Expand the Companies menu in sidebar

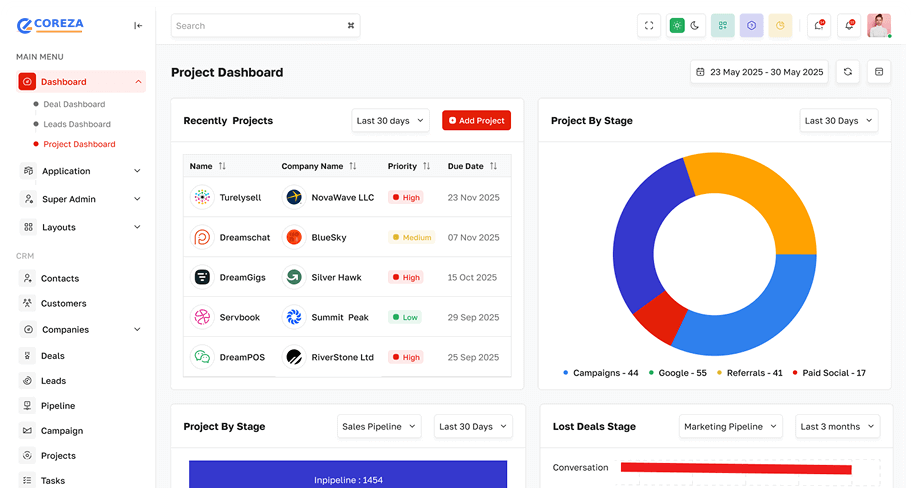[81, 329]
